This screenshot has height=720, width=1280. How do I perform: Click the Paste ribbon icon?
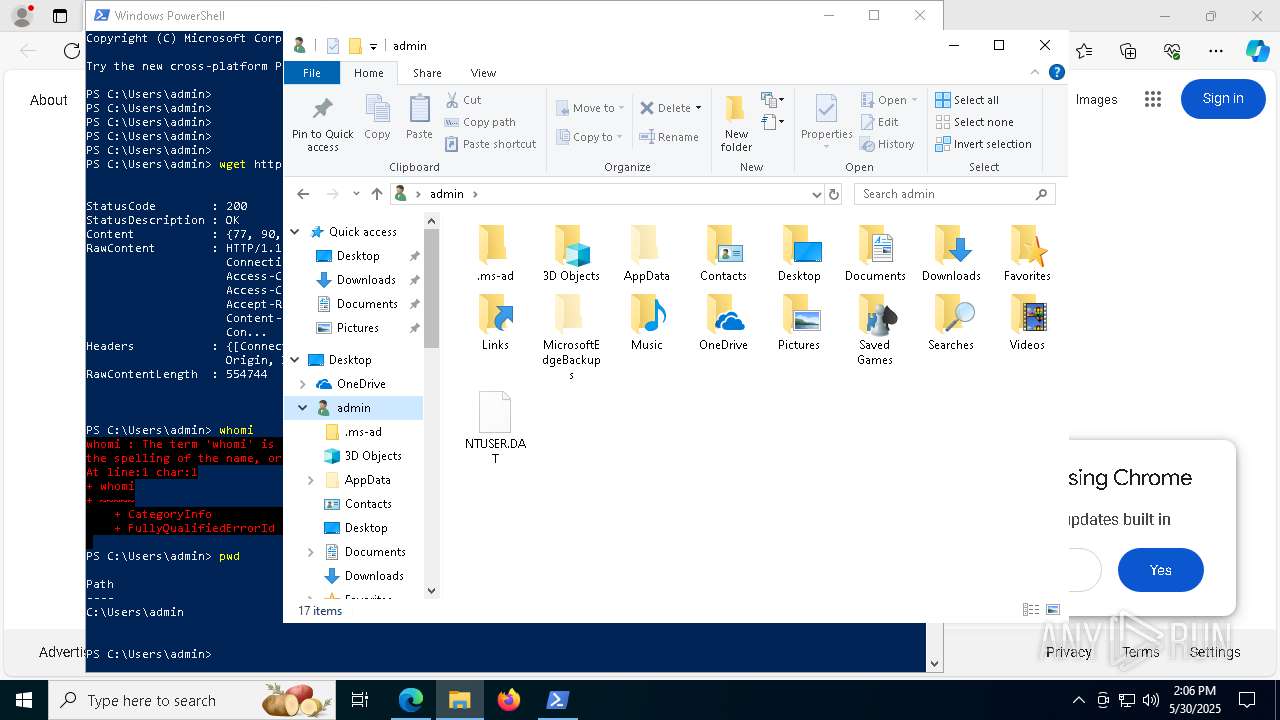419,118
